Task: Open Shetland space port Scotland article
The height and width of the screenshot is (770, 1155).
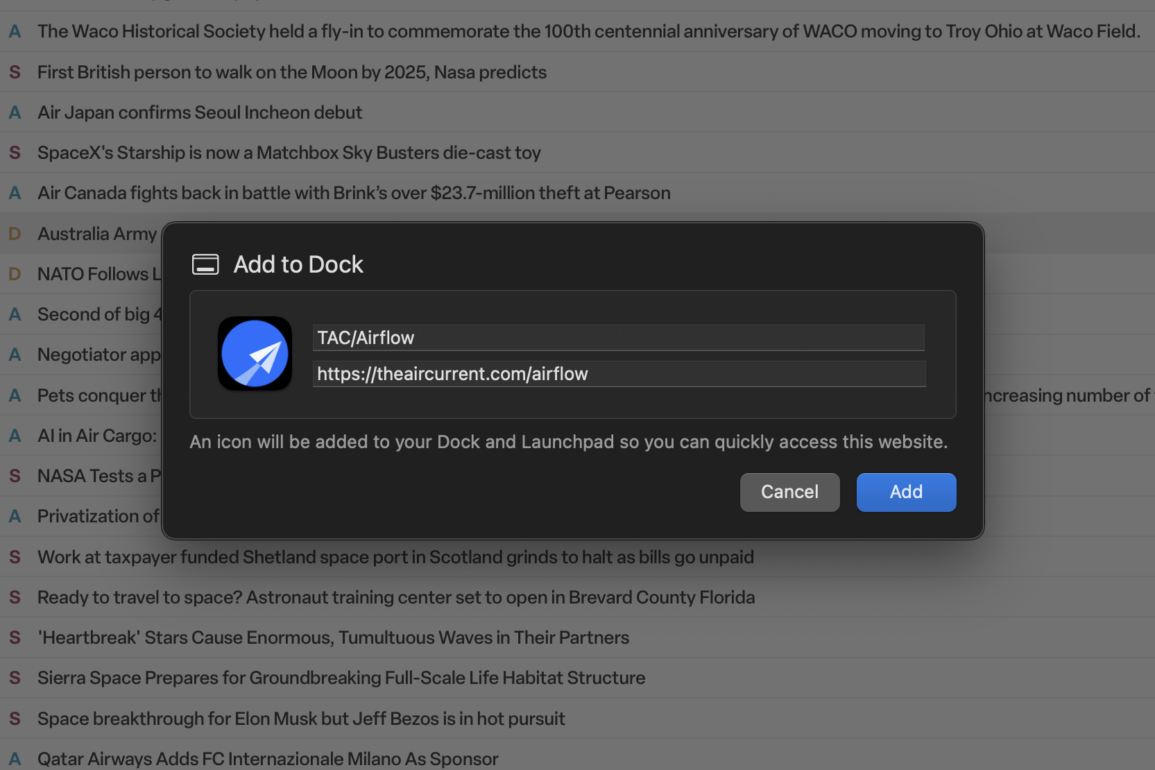Action: coord(395,557)
